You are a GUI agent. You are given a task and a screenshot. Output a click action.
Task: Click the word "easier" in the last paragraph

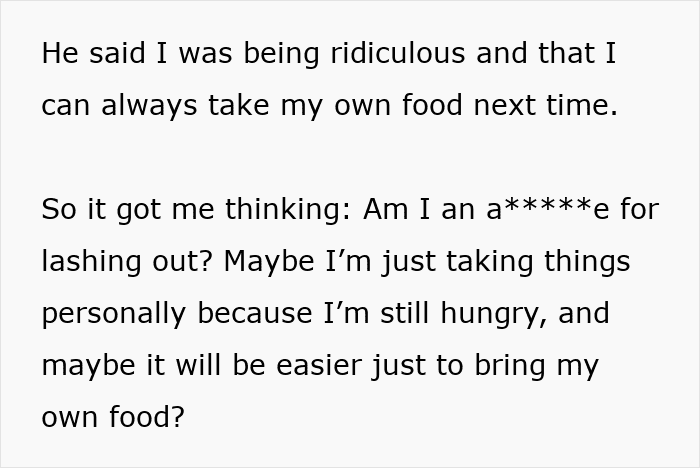click(x=317, y=365)
